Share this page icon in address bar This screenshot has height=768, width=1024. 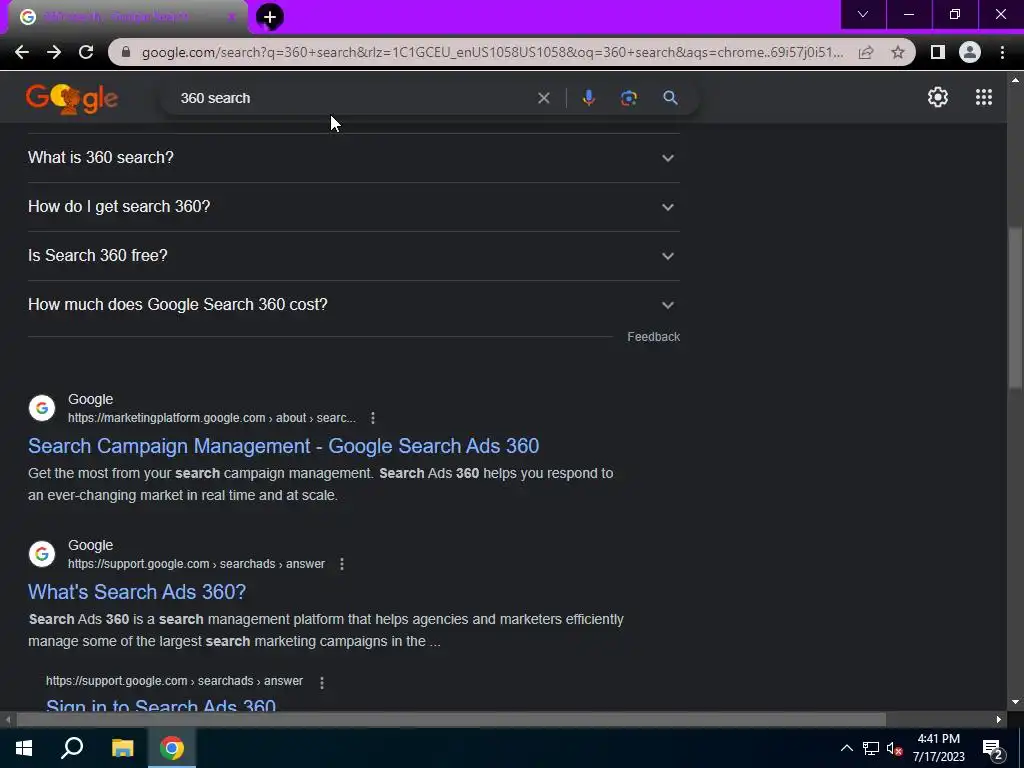click(x=866, y=52)
